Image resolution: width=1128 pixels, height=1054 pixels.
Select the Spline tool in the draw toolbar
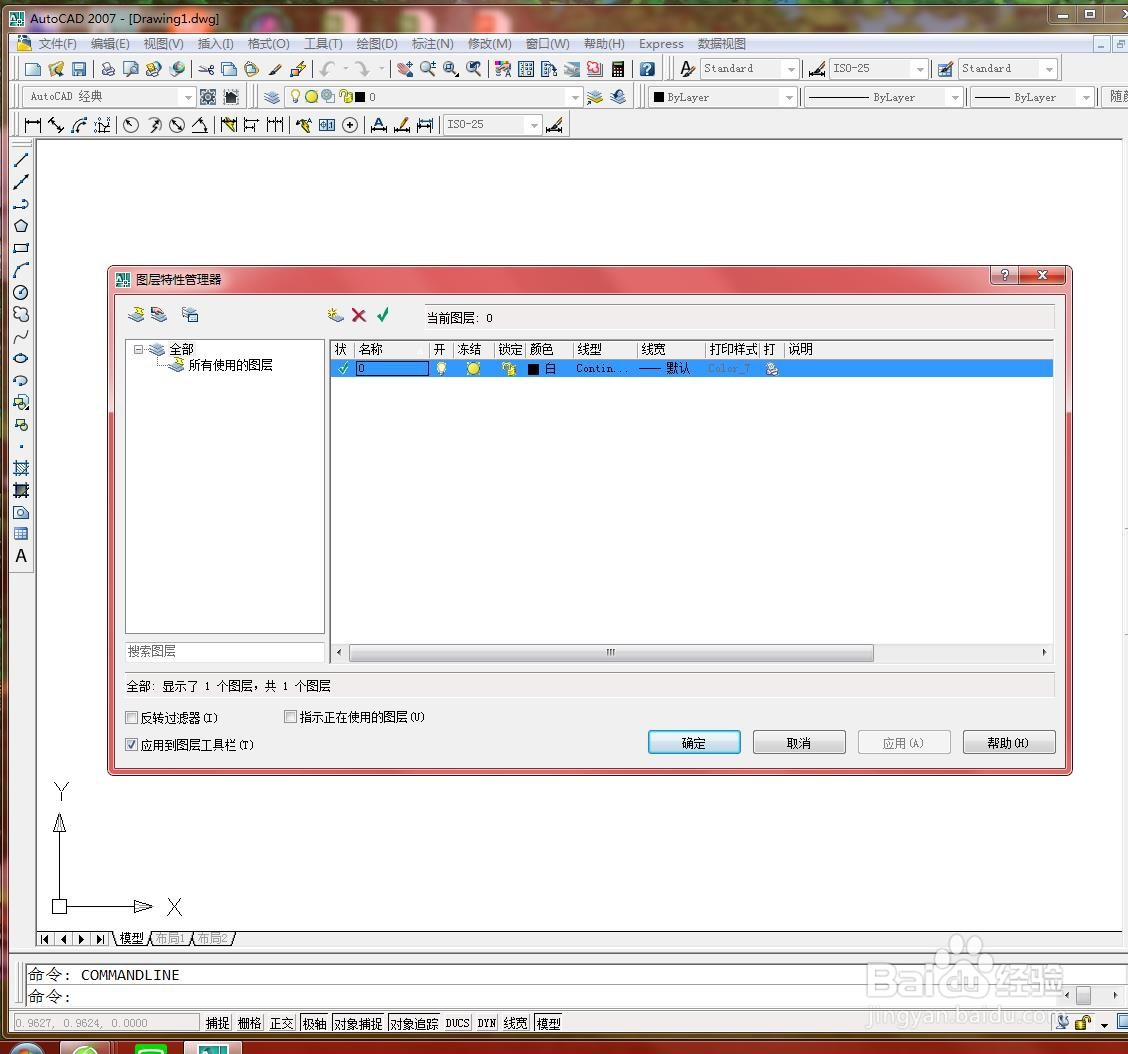coord(21,336)
